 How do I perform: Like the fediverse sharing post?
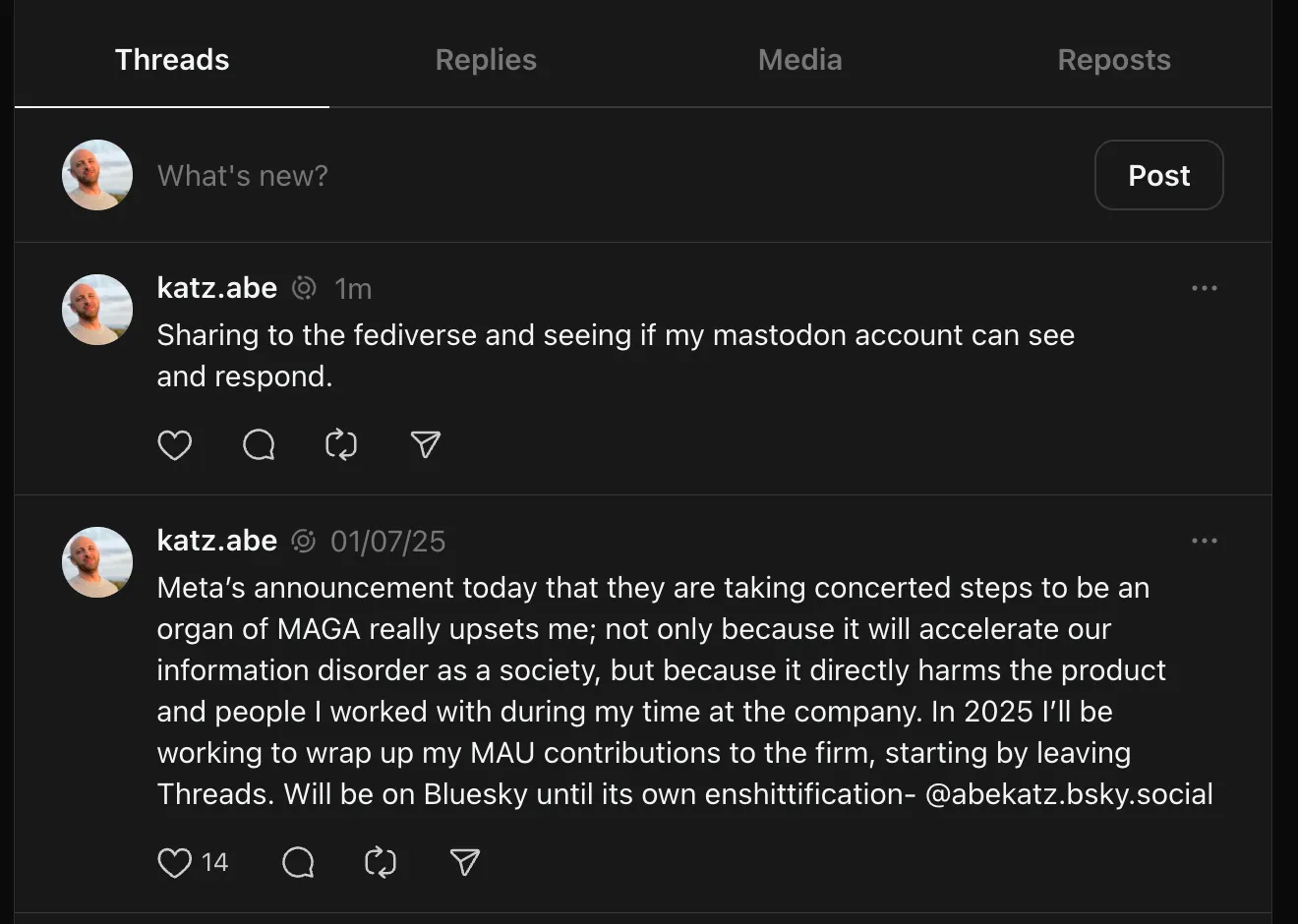pos(175,445)
